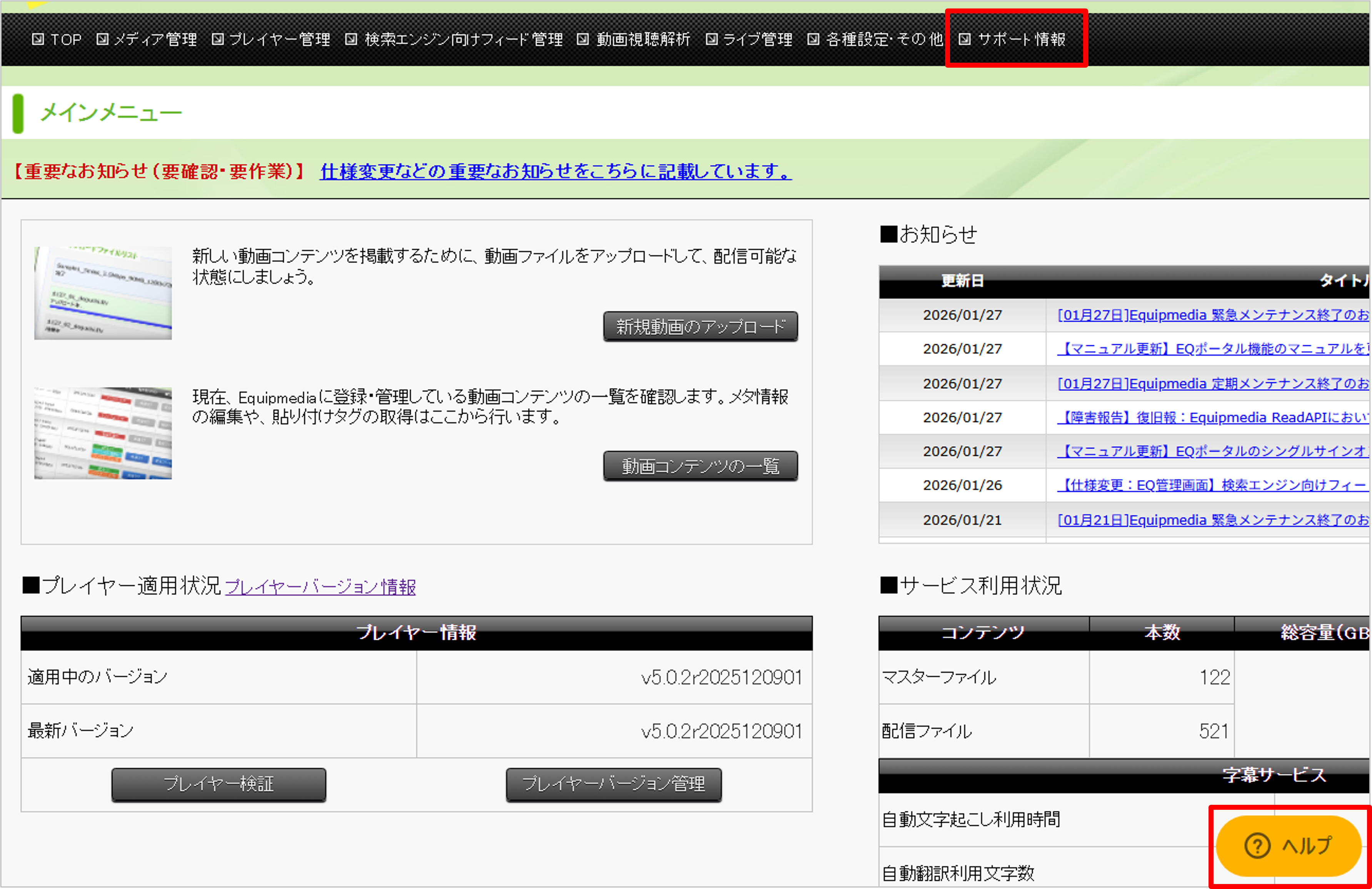Click the プレイヤーバージョン管理 button
Image resolution: width=1372 pixels, height=889 pixels.
pos(613,784)
